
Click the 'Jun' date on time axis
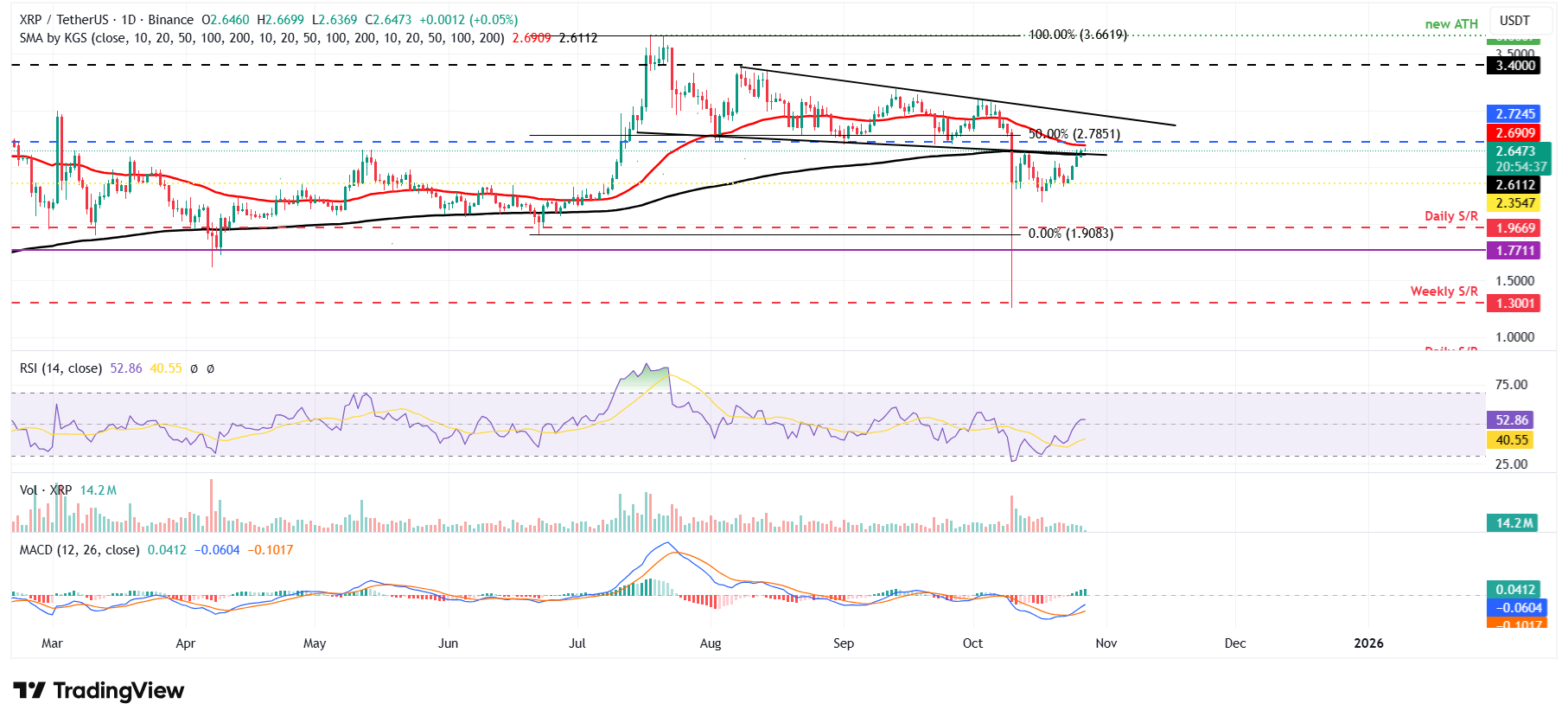pyautogui.click(x=448, y=643)
